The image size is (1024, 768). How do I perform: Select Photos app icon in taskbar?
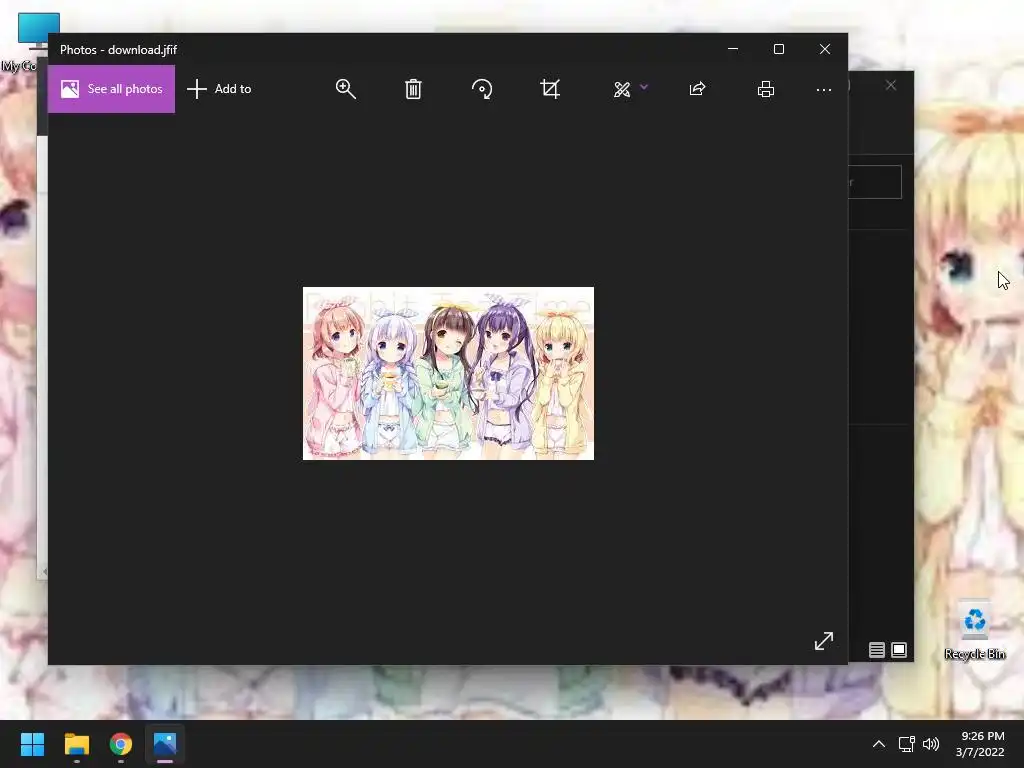coord(165,744)
